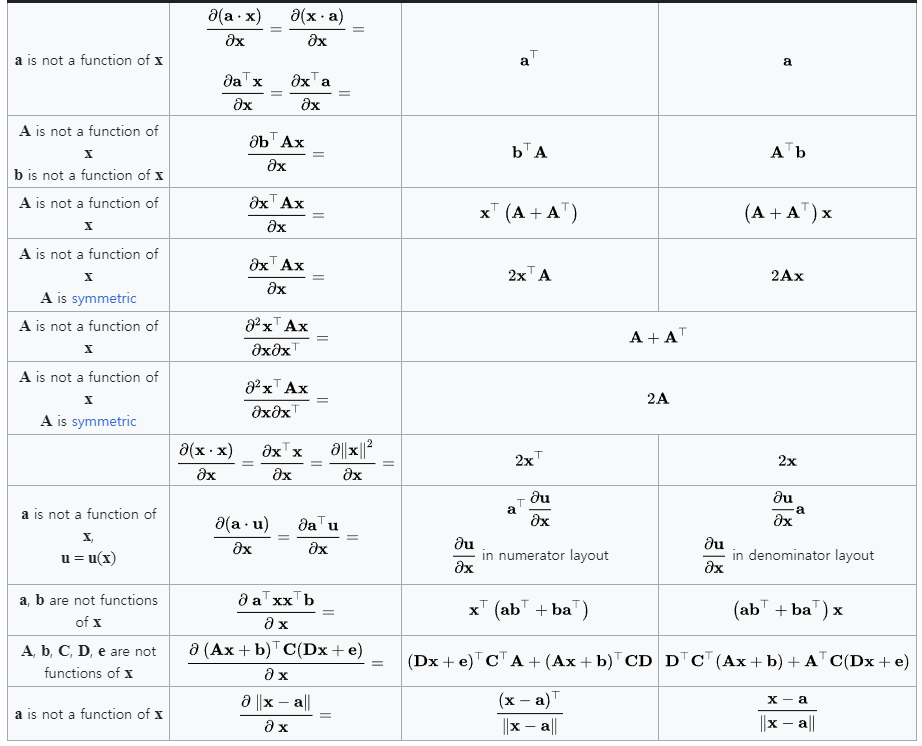Open the symmetric link in the 2A Hessian row
Screen dimensions: 922x746
click(104, 421)
